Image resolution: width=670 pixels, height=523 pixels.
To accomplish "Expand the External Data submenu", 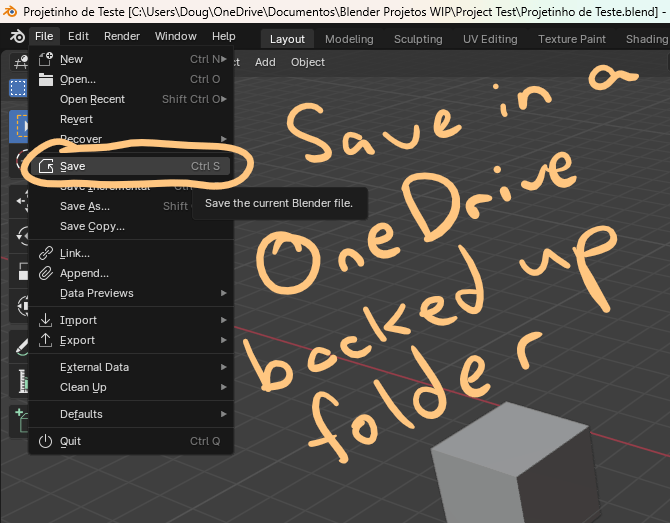I will [131, 367].
